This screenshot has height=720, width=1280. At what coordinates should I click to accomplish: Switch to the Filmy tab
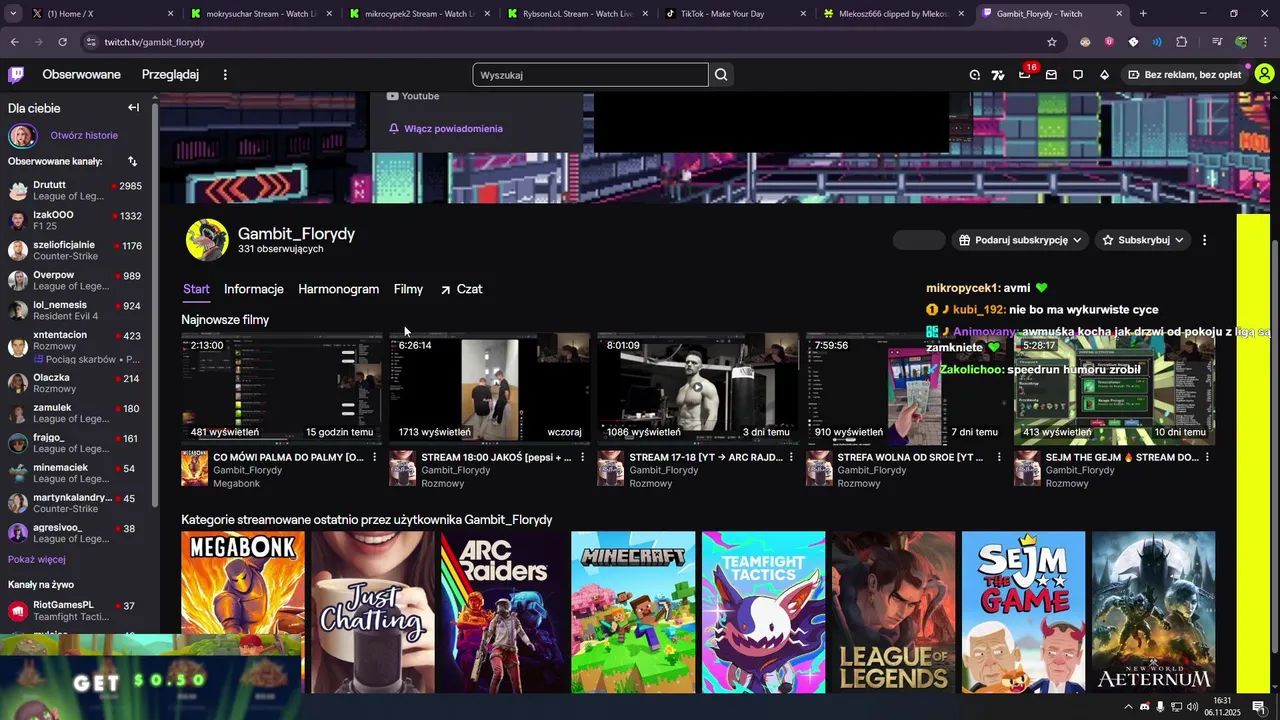click(408, 289)
